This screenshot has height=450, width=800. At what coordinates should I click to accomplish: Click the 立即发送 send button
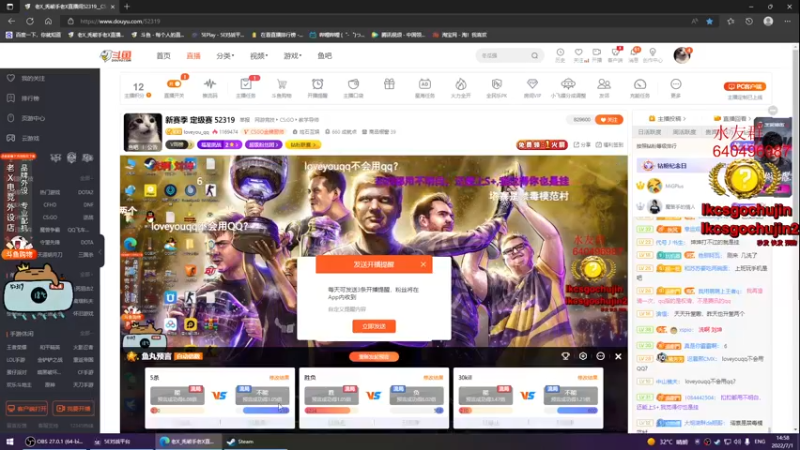(374, 326)
